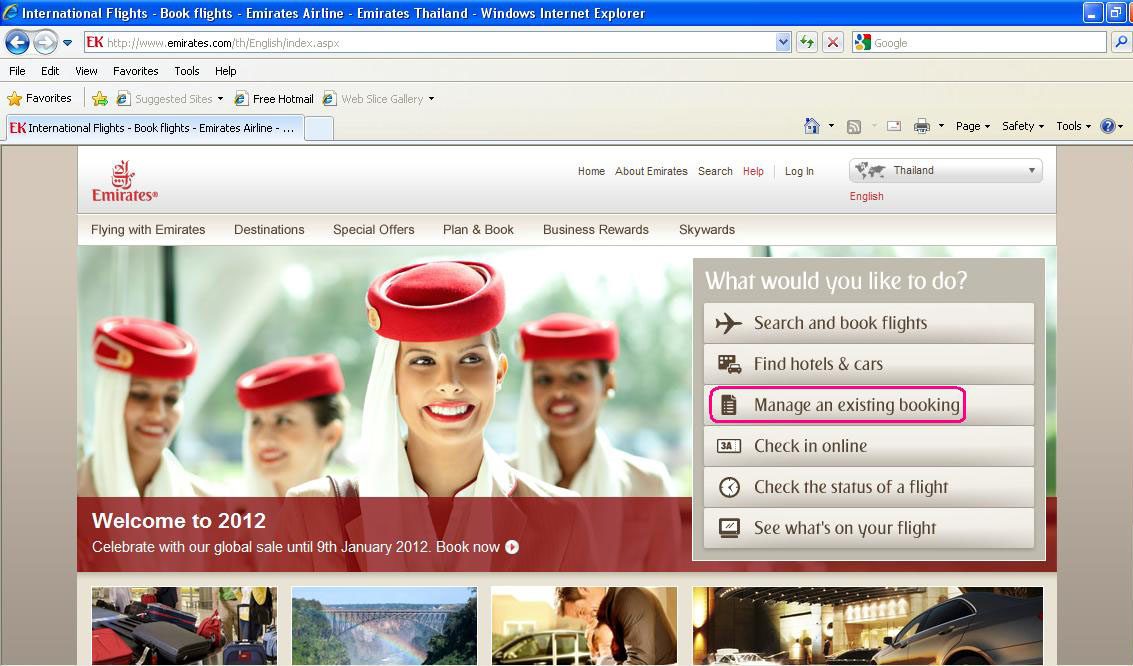This screenshot has width=1133, height=666.
Task: Open Skywards nav item
Action: tap(707, 230)
